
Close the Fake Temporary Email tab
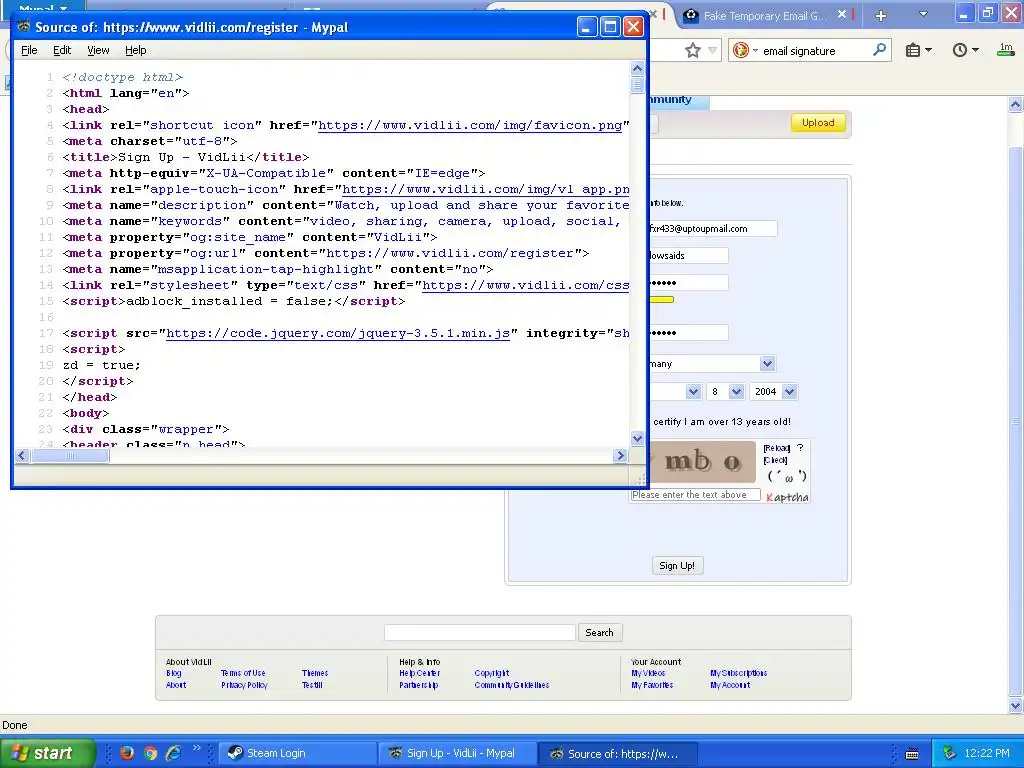842,14
